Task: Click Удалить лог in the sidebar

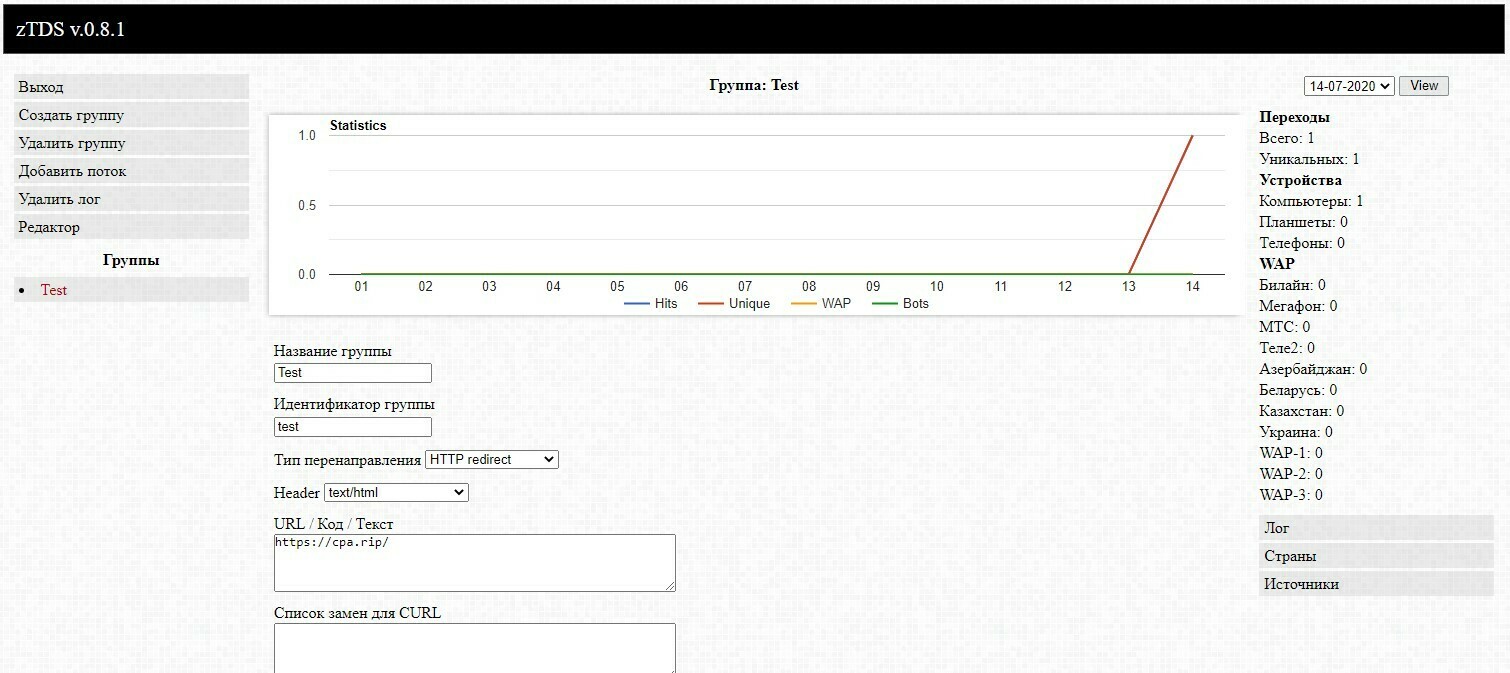Action: (x=131, y=199)
